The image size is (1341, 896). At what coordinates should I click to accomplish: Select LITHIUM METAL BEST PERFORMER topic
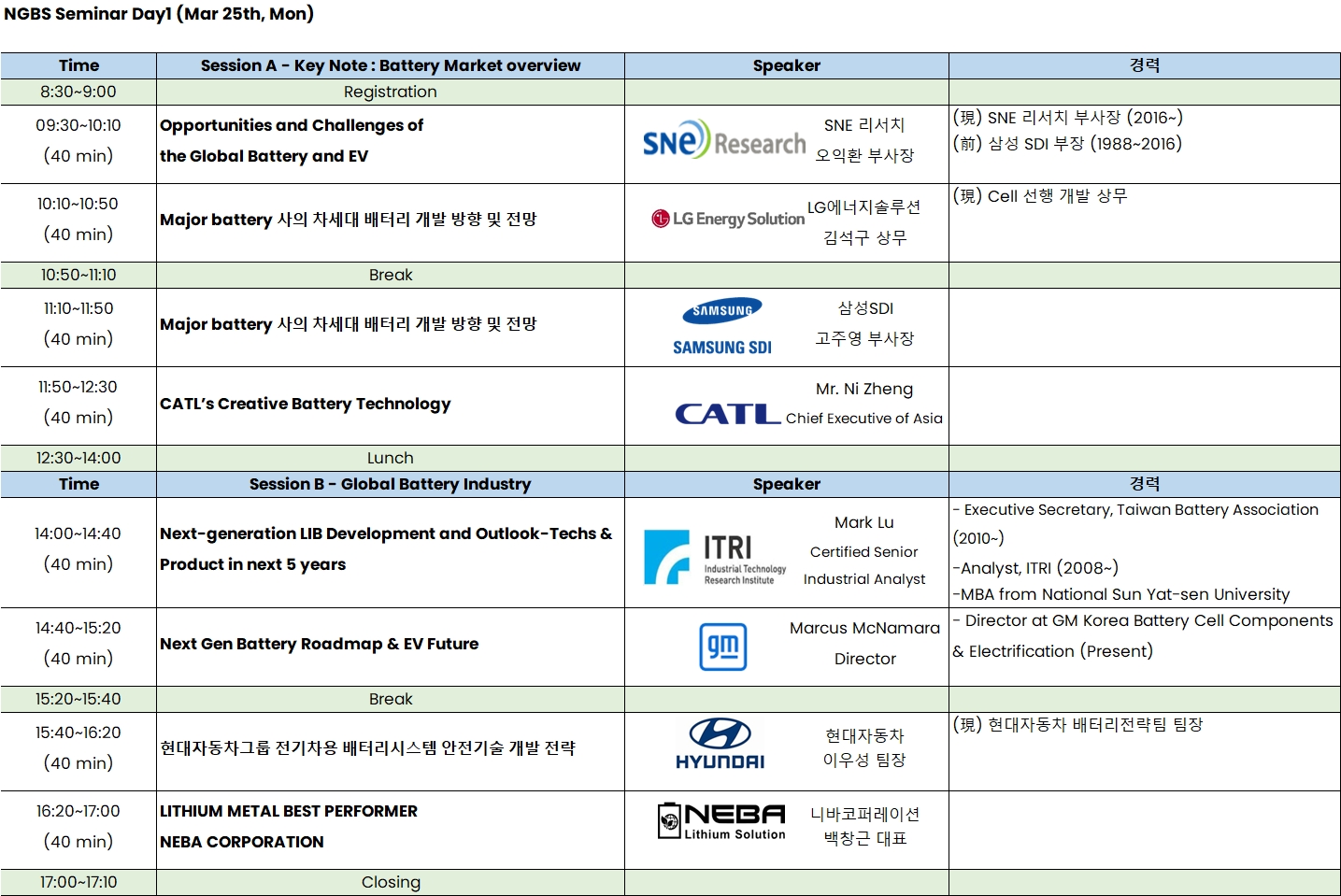pos(289,811)
